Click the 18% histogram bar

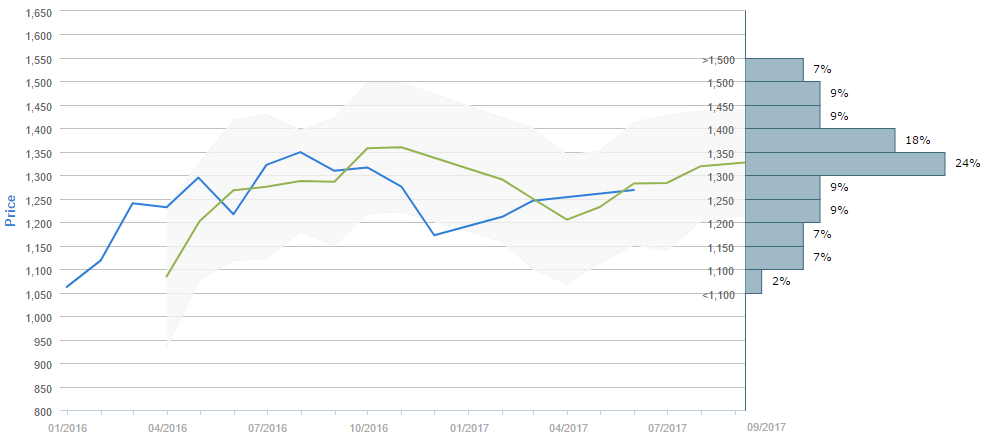[820, 140]
